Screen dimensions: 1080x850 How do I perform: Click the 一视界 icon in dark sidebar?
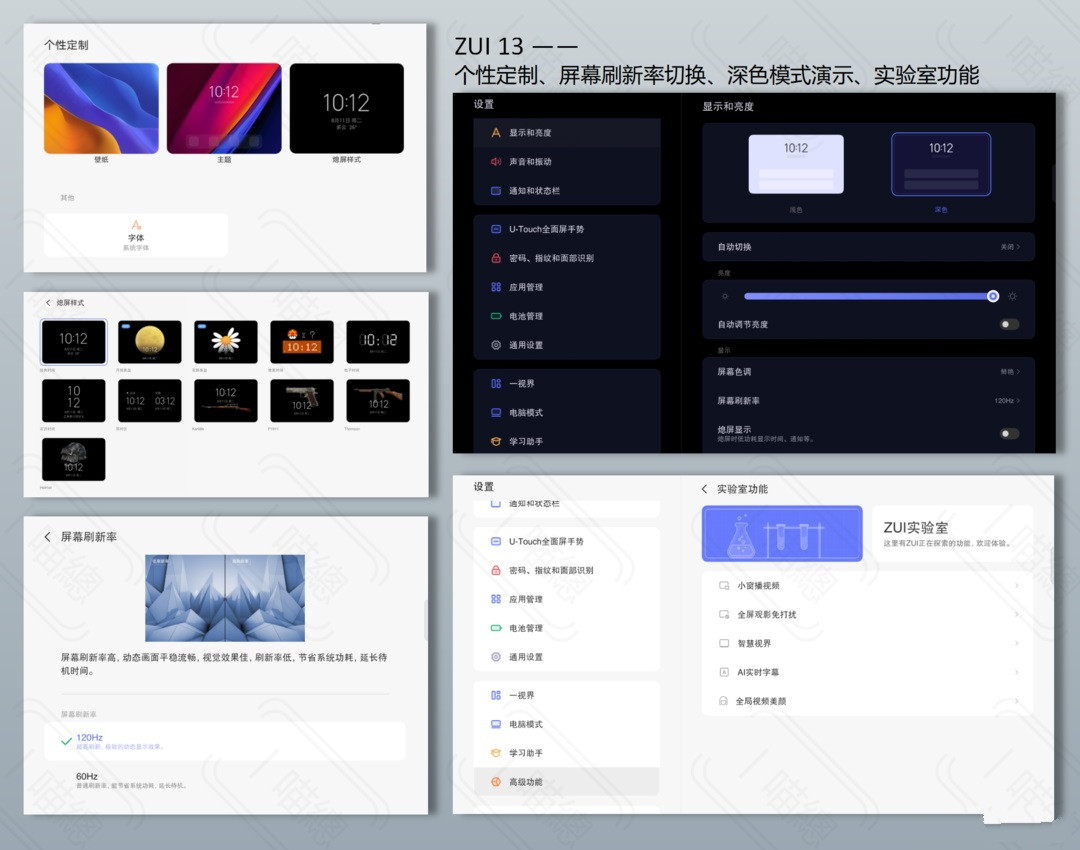coord(496,384)
